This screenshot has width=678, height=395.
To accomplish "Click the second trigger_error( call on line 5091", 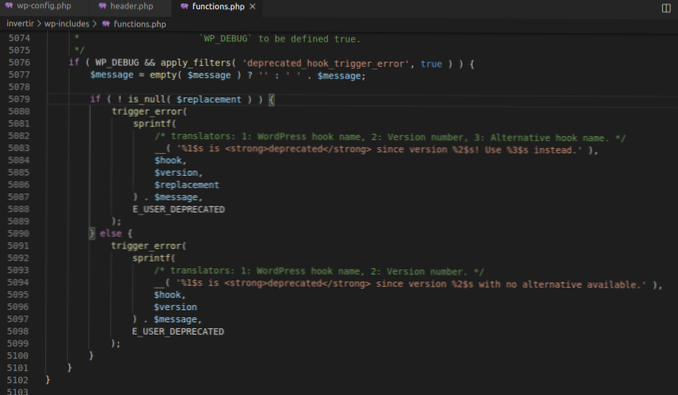I will (x=148, y=246).
